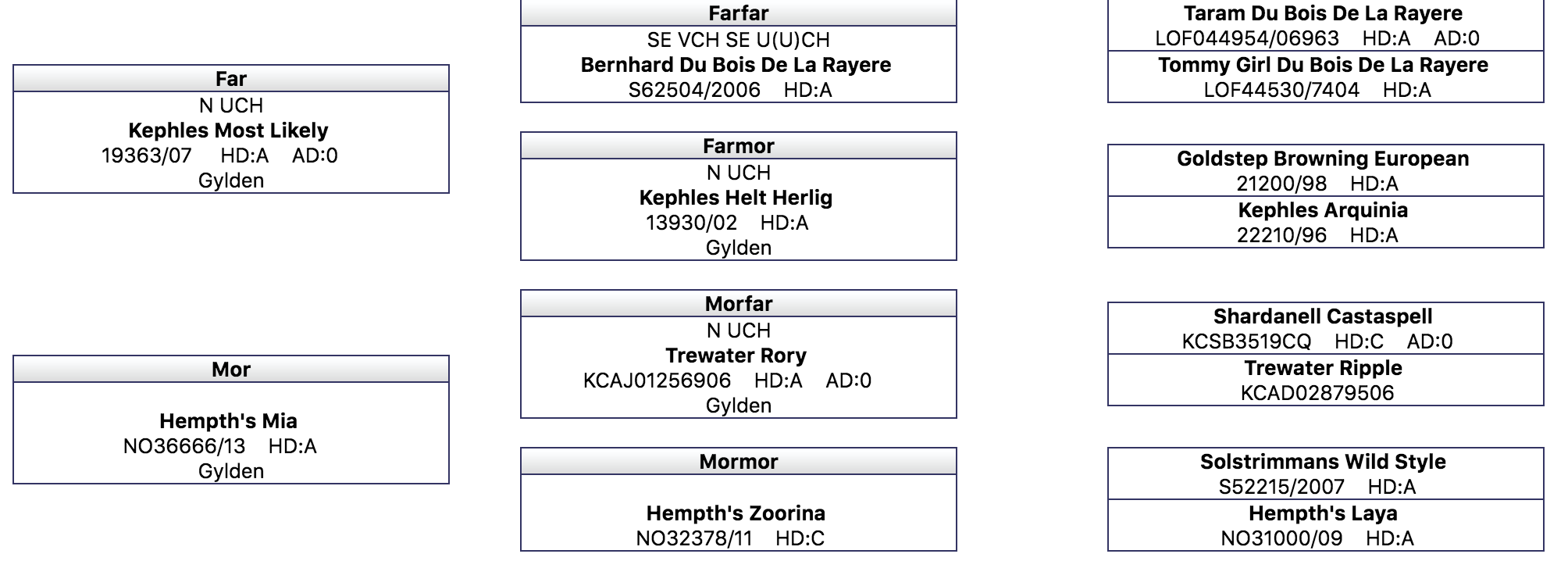Screen dimensions: 1568x561
Task: Click the Far header bar
Action: pos(231,79)
